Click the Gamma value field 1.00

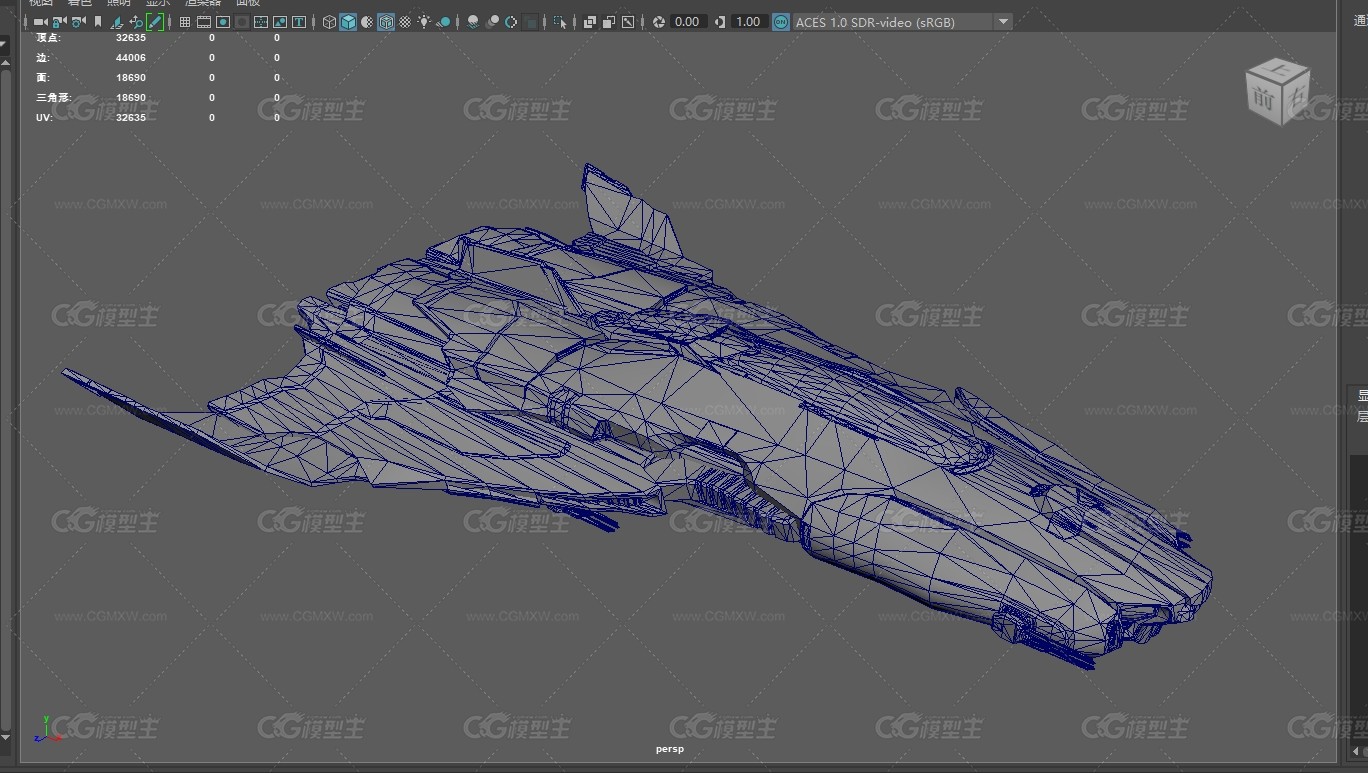click(x=748, y=21)
